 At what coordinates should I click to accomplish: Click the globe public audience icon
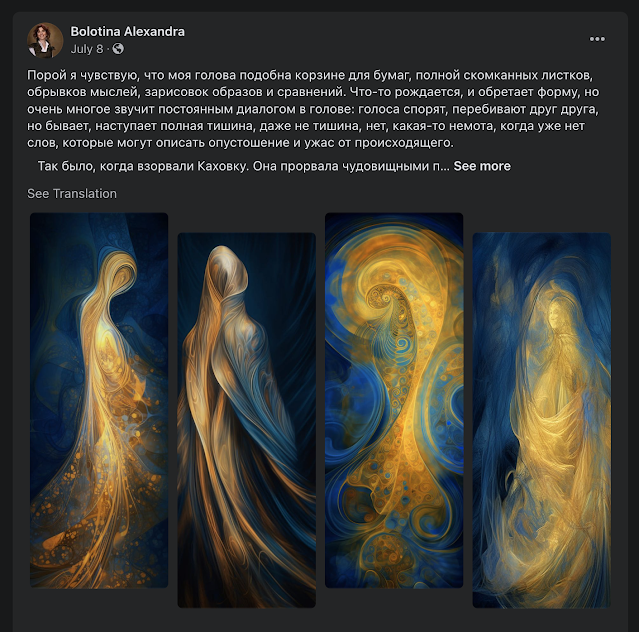coord(118,49)
